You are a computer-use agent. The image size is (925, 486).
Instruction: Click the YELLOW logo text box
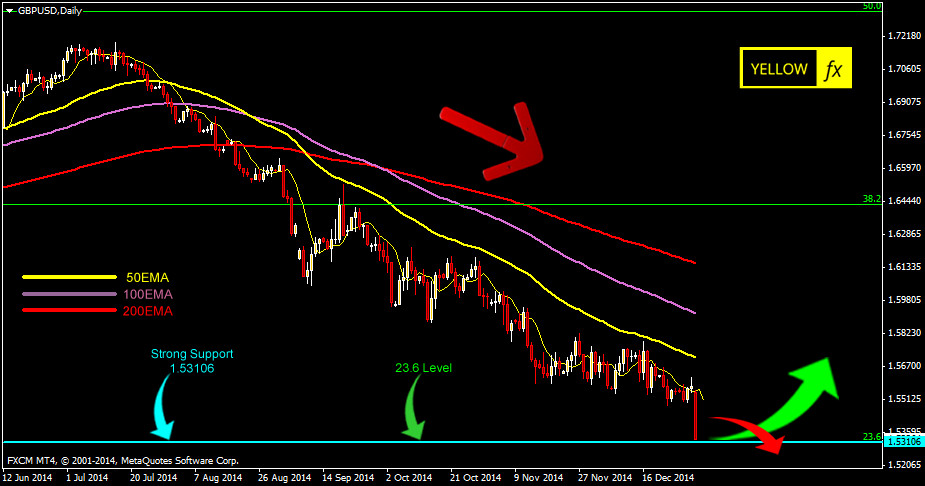pyautogui.click(x=778, y=69)
